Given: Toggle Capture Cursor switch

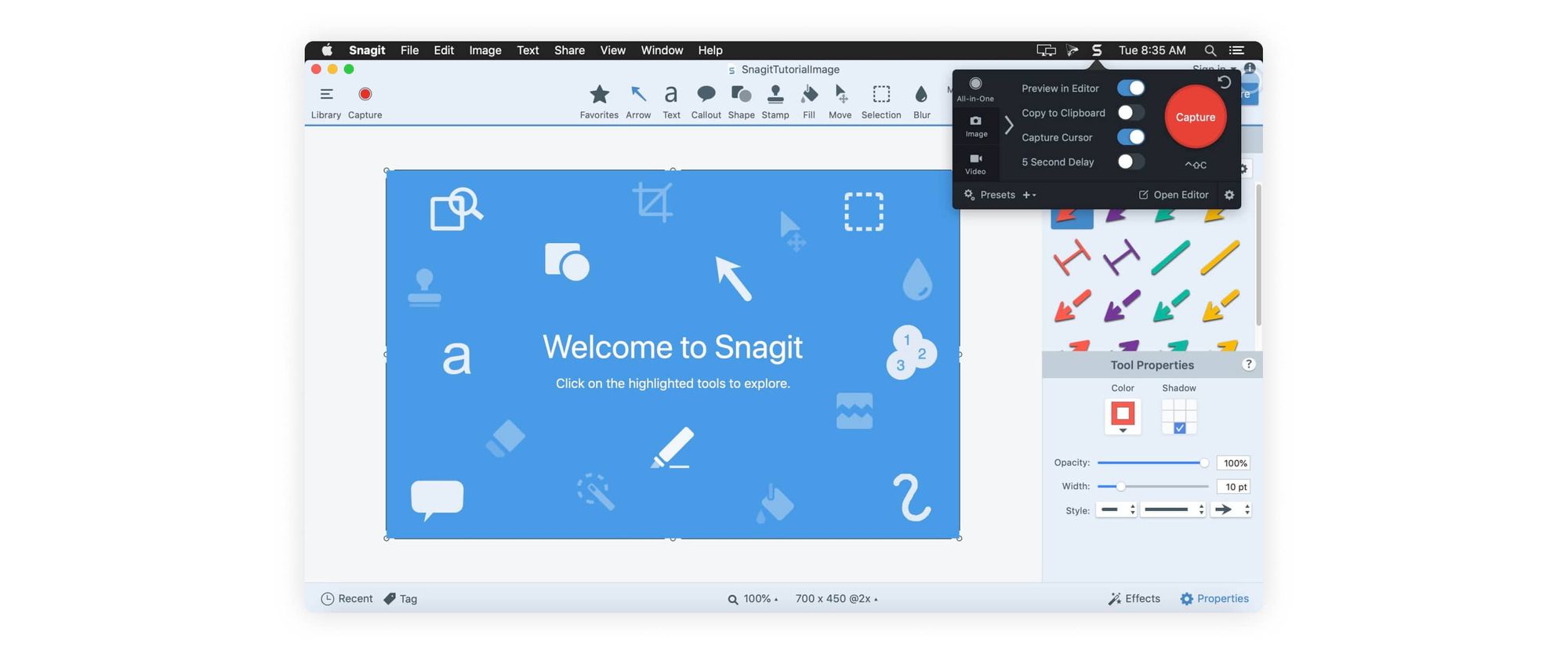Looking at the screenshot, I should pyautogui.click(x=1131, y=137).
